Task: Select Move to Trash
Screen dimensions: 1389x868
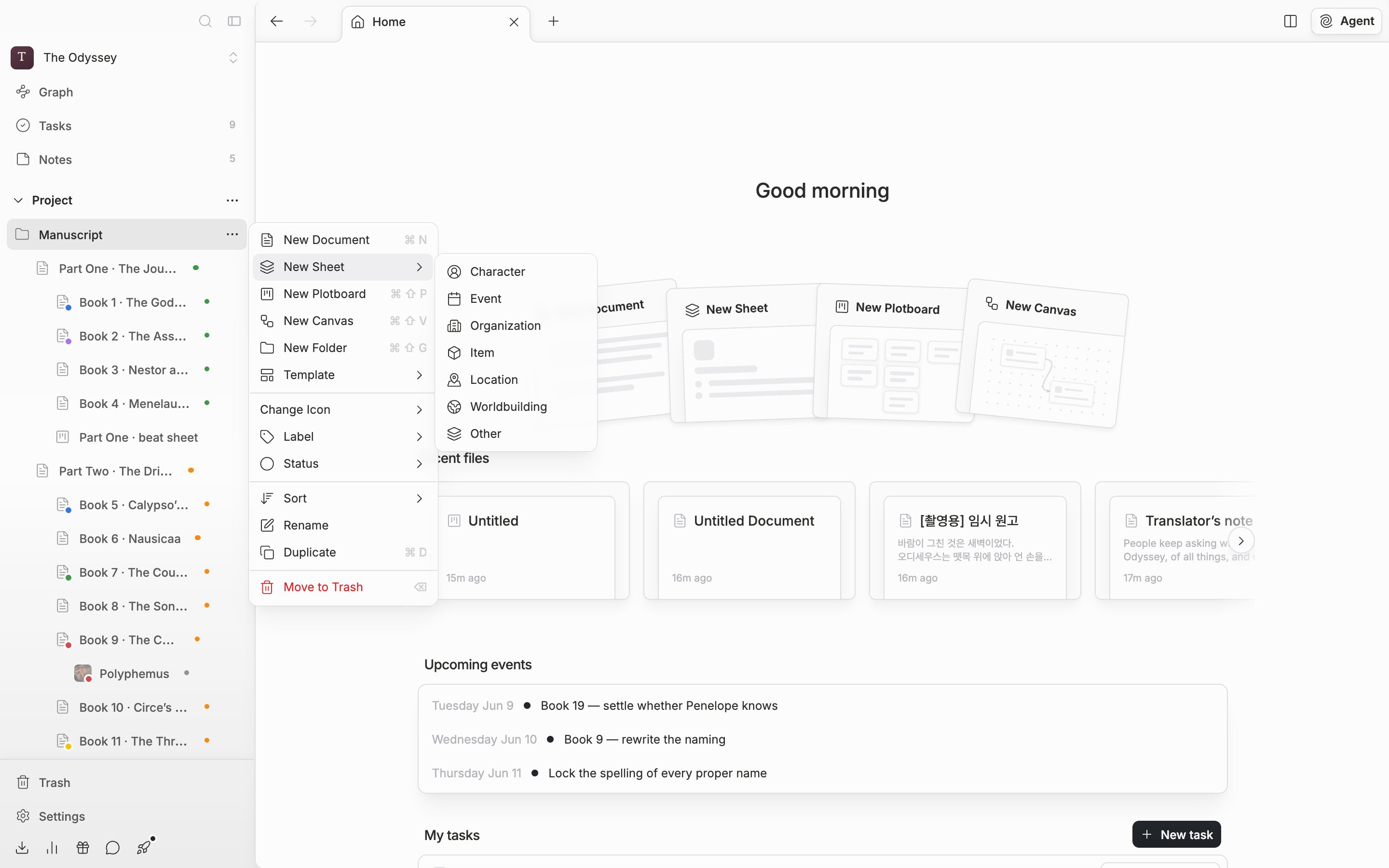Action: pyautogui.click(x=342, y=587)
